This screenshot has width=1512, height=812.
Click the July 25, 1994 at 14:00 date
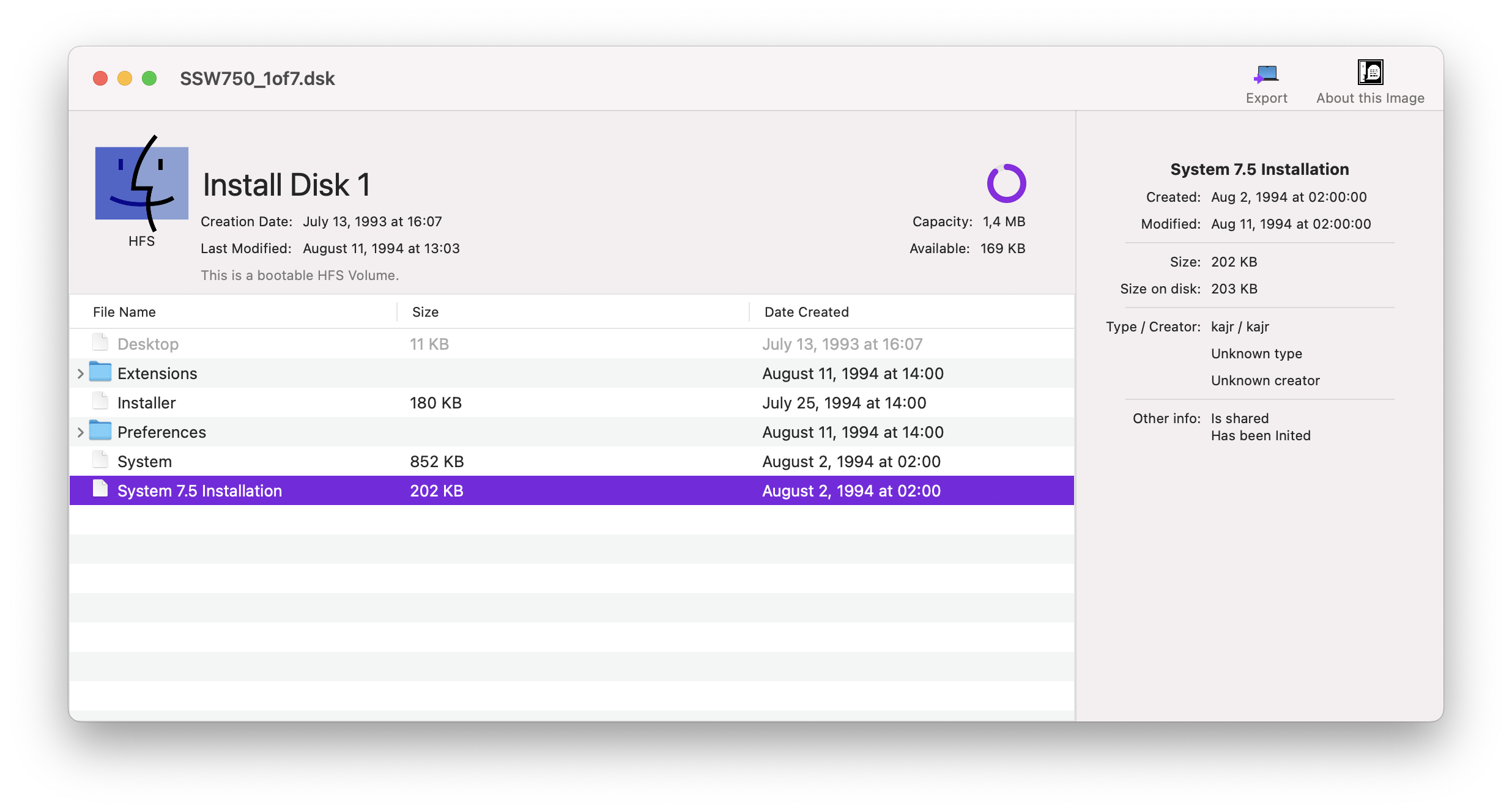pos(844,403)
